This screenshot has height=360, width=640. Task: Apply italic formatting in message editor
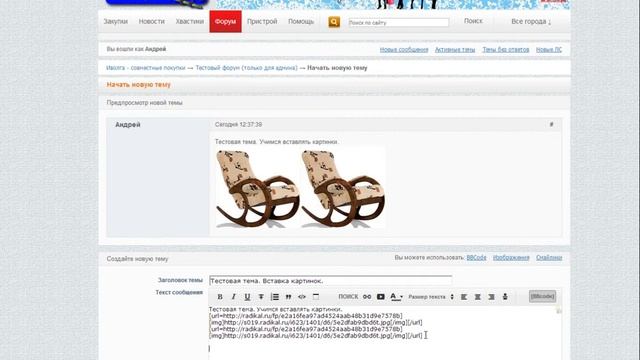pyautogui.click(x=233, y=297)
